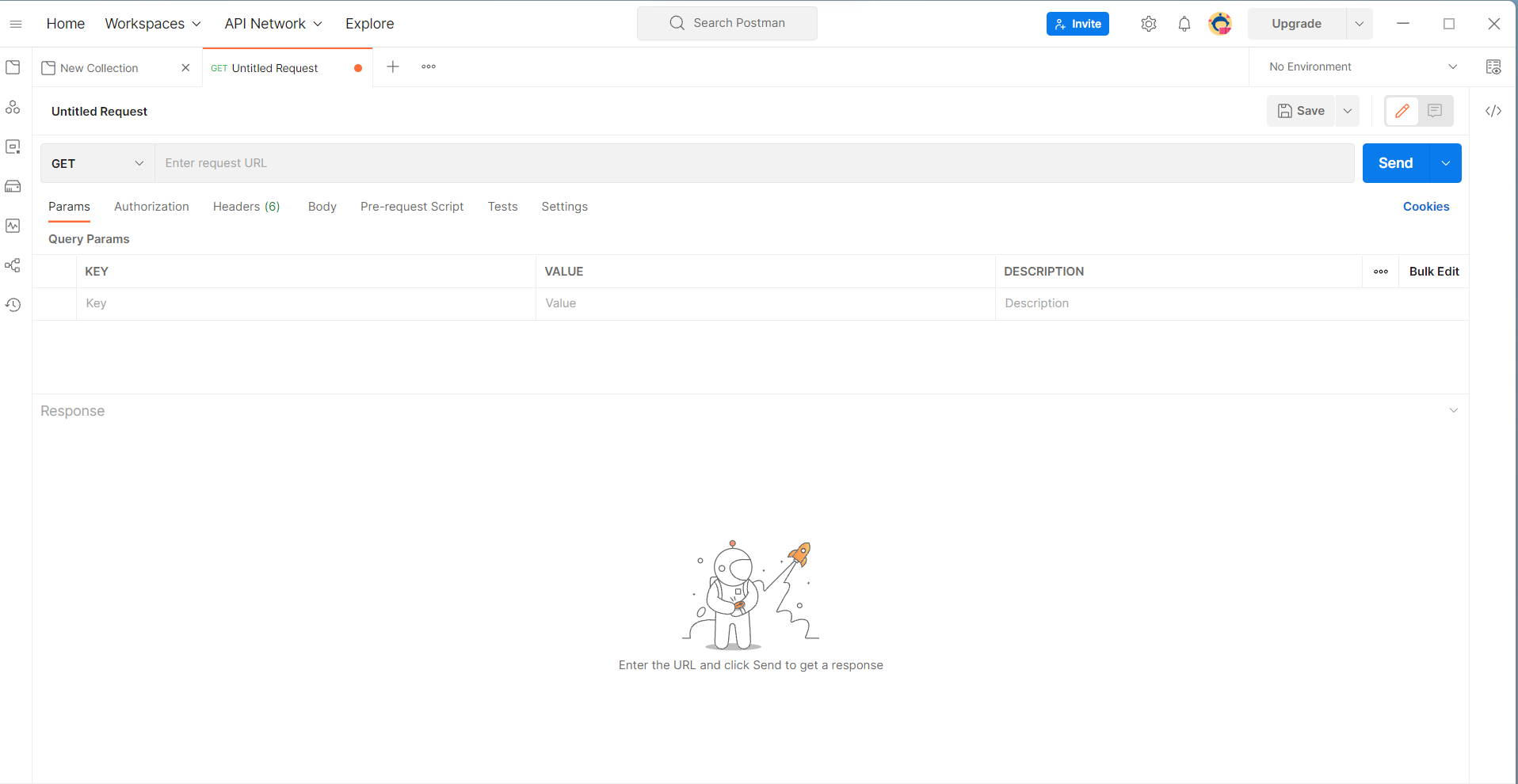
Task: Open Flows sidebar icon
Action: [13, 265]
